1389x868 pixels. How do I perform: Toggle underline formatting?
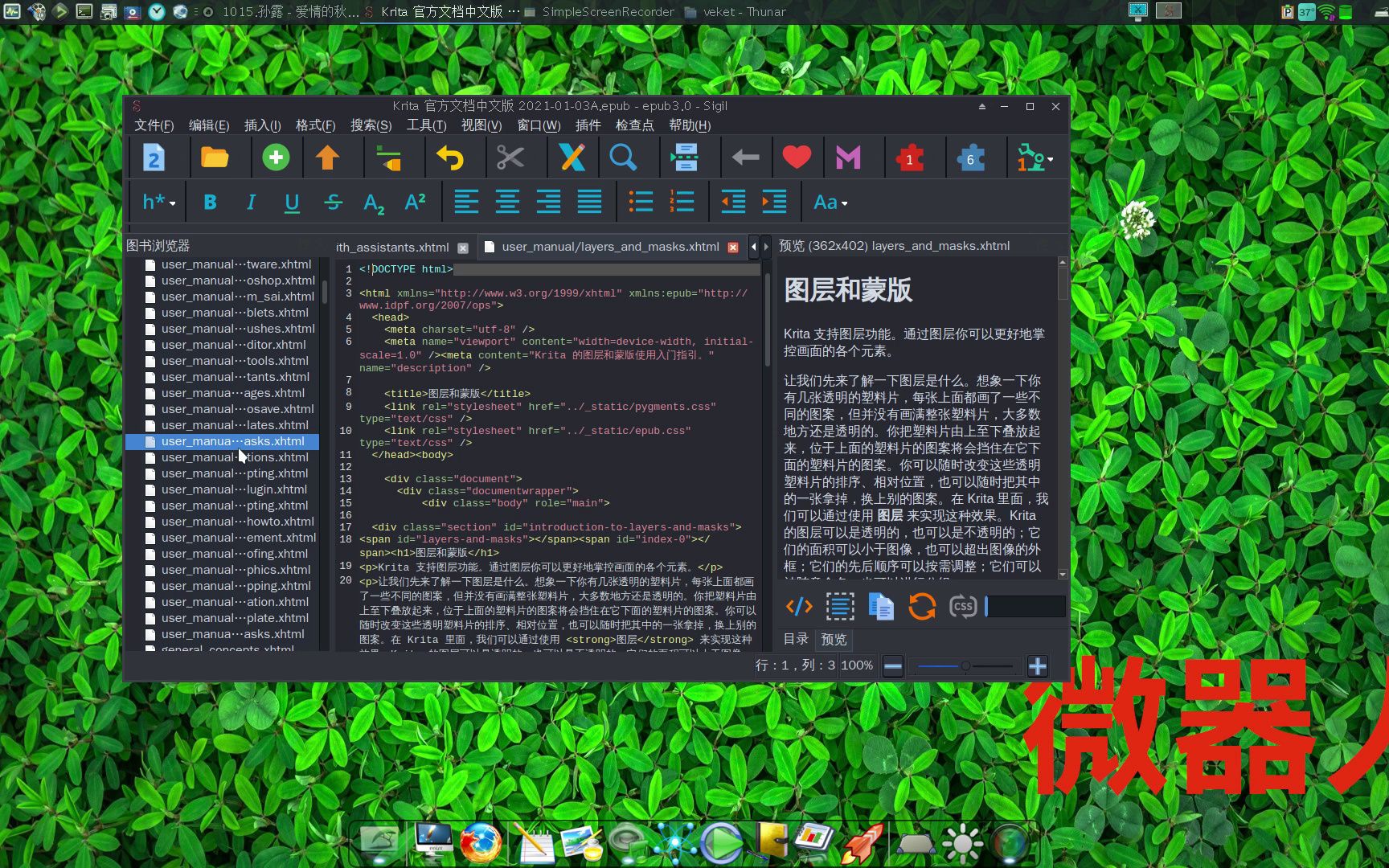(x=292, y=203)
